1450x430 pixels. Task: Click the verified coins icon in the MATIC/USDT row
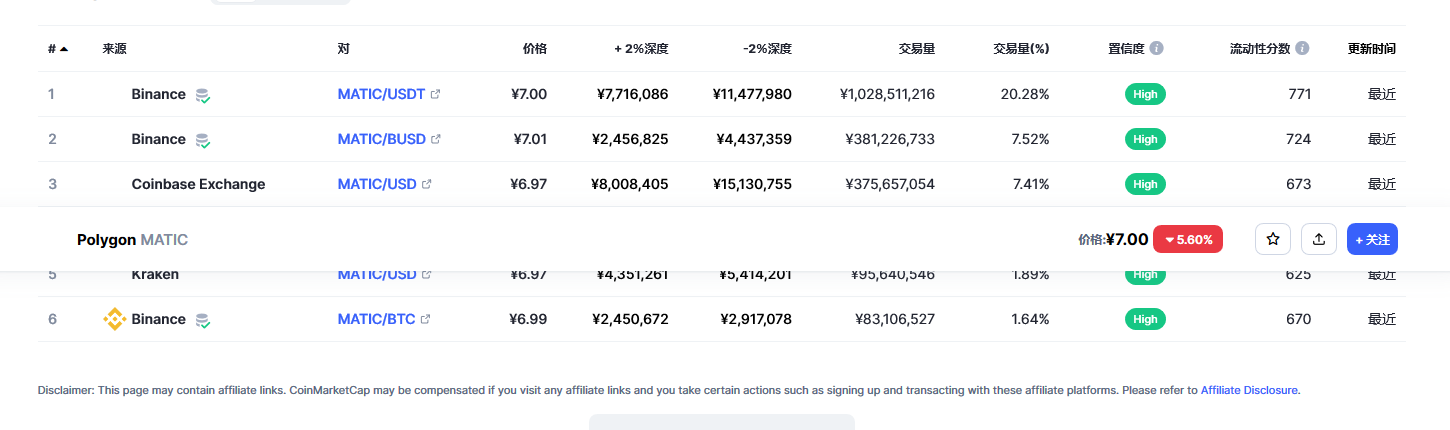point(203,95)
